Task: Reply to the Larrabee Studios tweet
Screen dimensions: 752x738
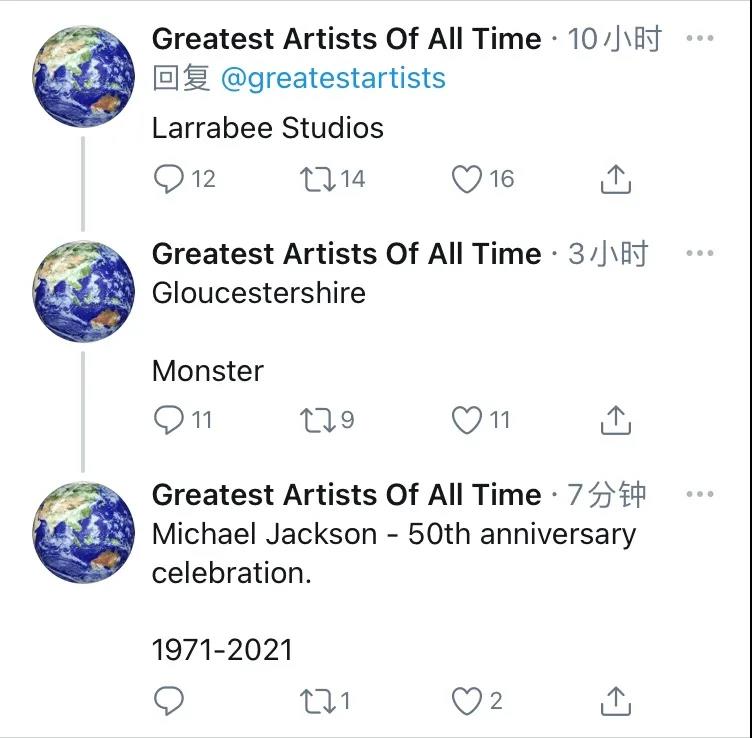Action: click(169, 179)
